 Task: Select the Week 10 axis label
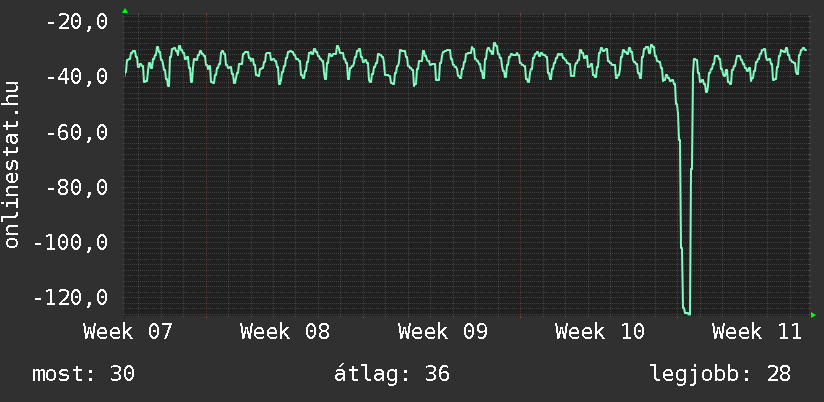[600, 332]
